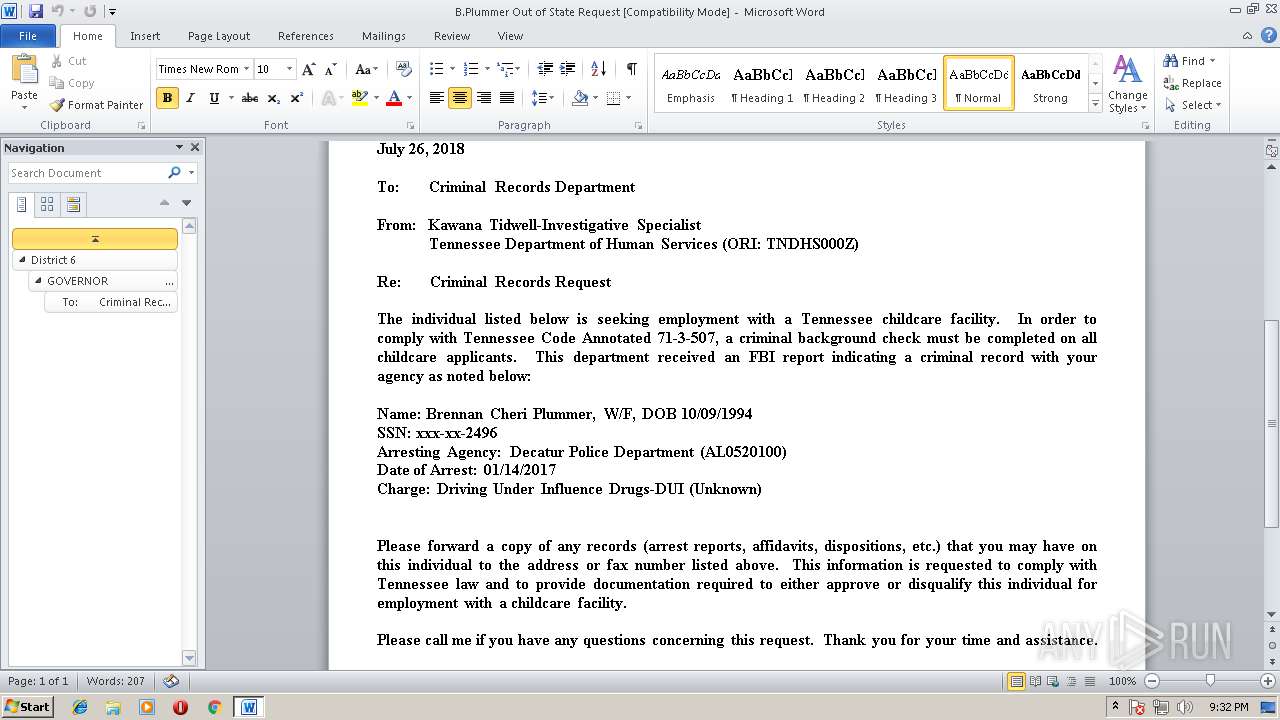Image resolution: width=1280 pixels, height=720 pixels.
Task: Switch to Insert tab
Action: tap(145, 36)
